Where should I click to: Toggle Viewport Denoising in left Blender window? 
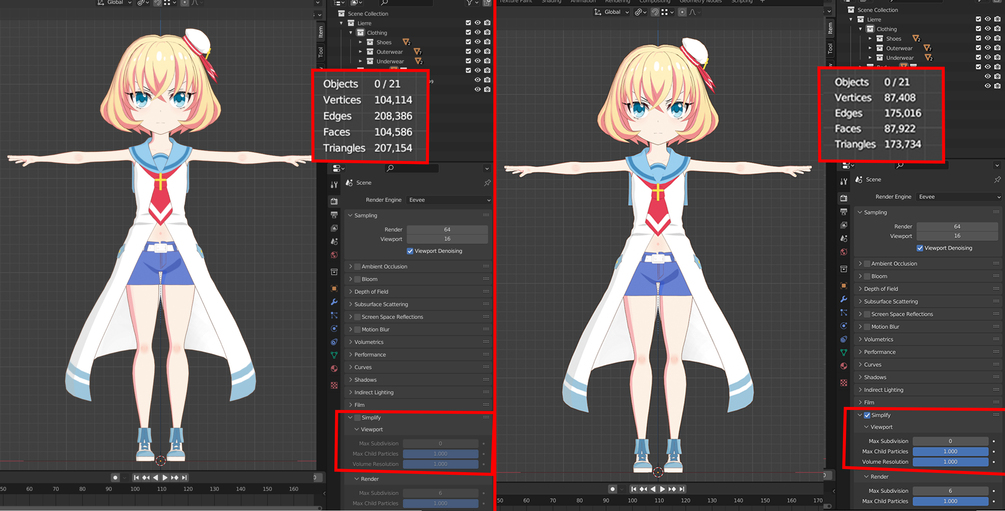pos(410,251)
